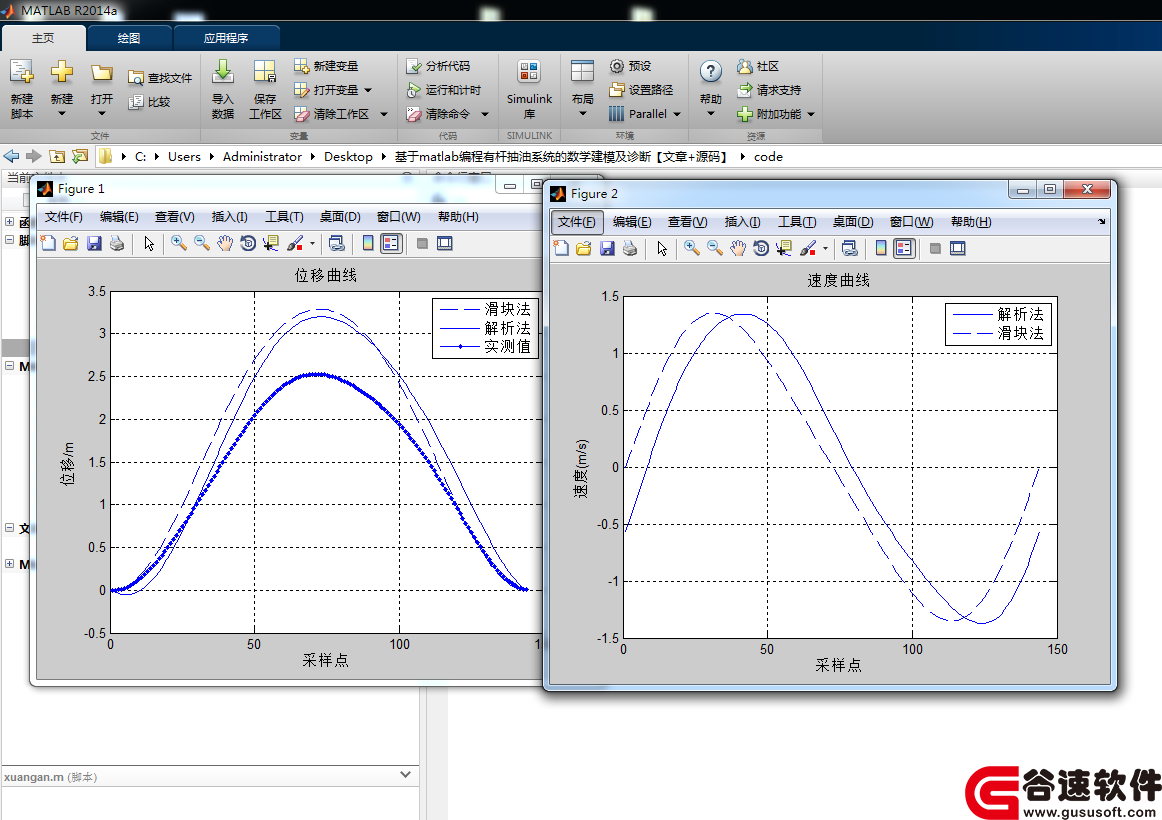Open 插入(I) menu in Figure 2

pyautogui.click(x=743, y=222)
